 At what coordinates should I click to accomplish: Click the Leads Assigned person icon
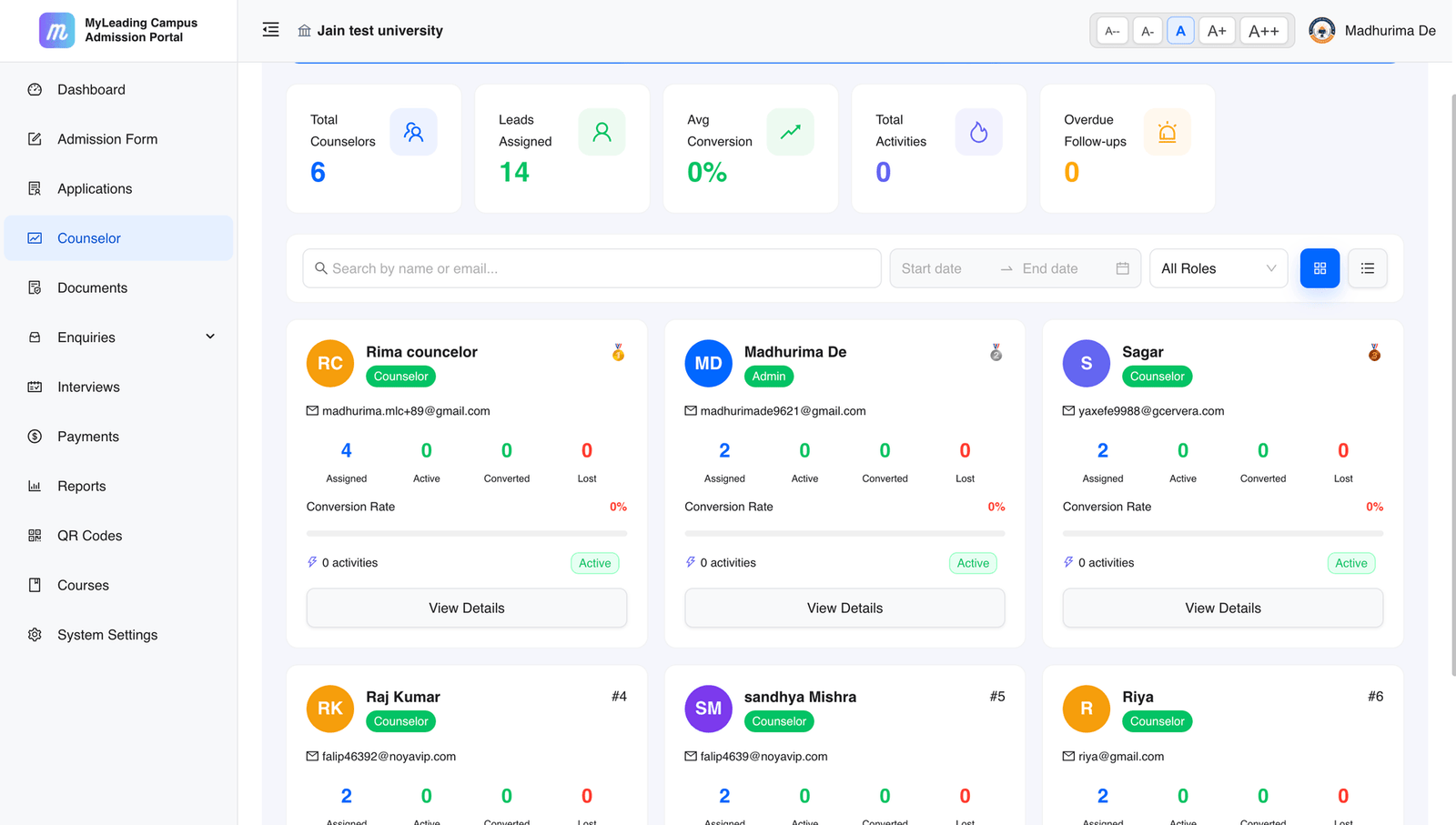602,132
